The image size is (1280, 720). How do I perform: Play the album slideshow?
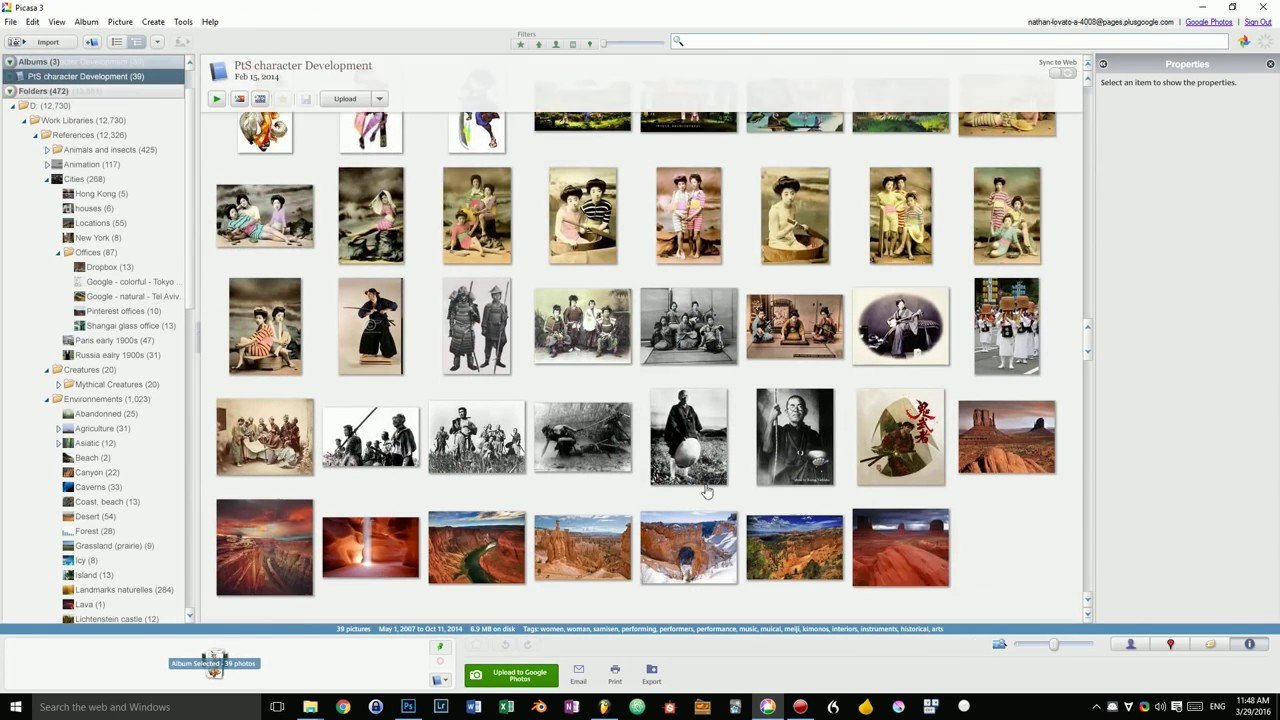[216, 99]
